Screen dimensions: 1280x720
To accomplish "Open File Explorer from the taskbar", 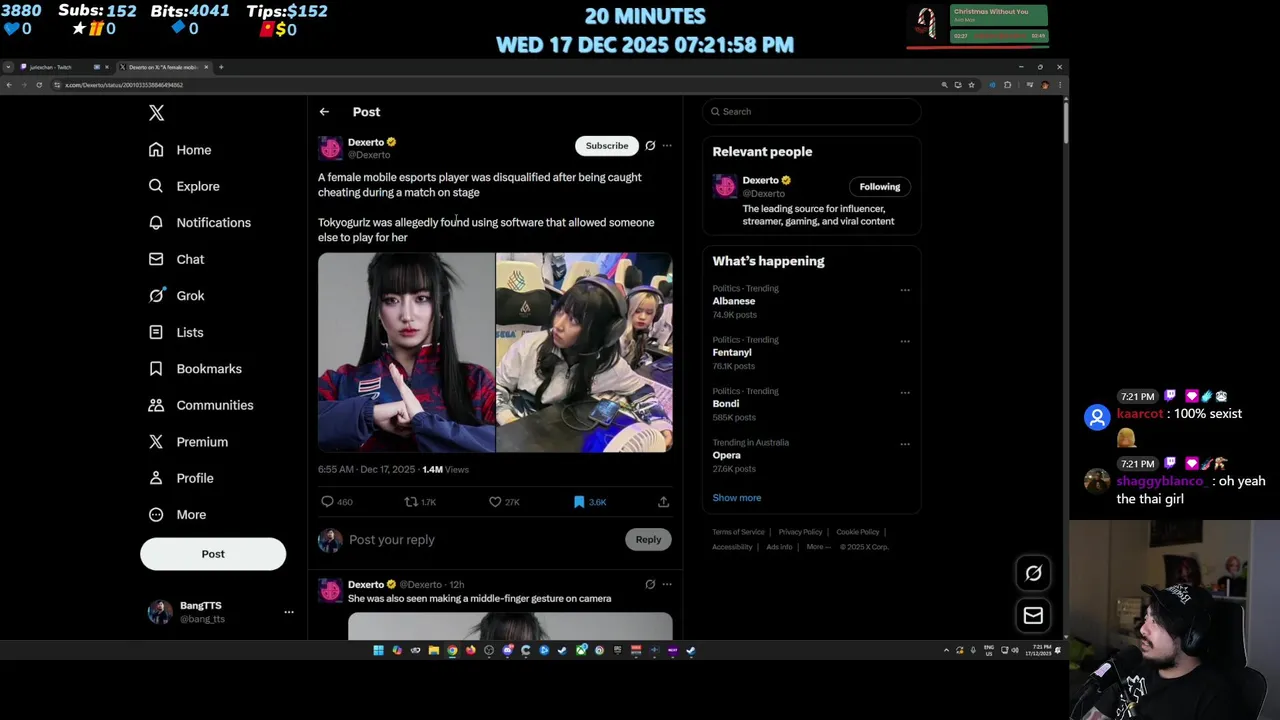I will coord(434,650).
